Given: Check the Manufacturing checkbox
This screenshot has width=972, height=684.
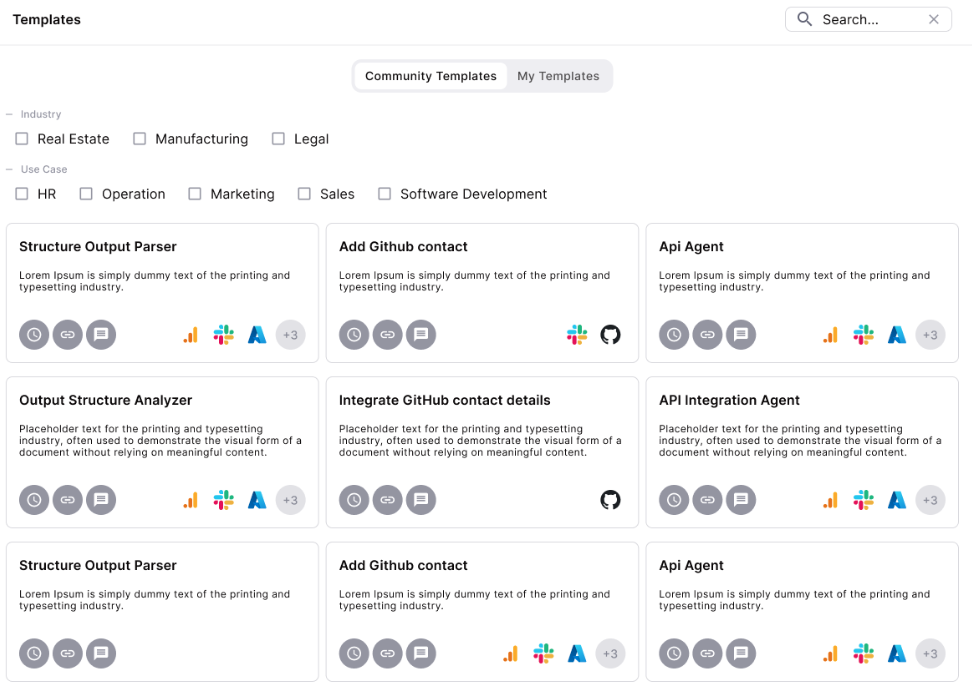Looking at the screenshot, I should 139,139.
